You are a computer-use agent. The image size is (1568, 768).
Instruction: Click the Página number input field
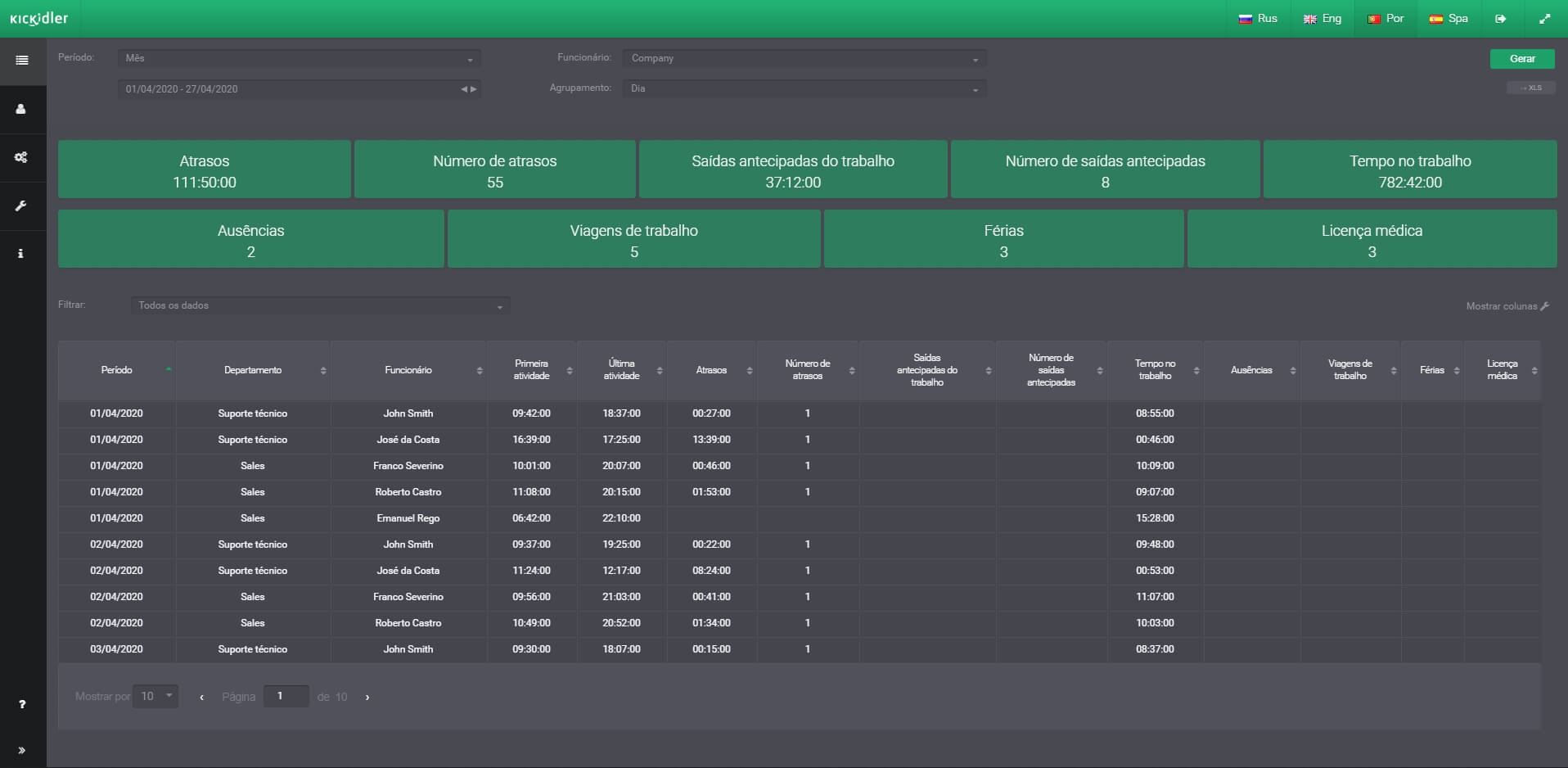point(286,697)
